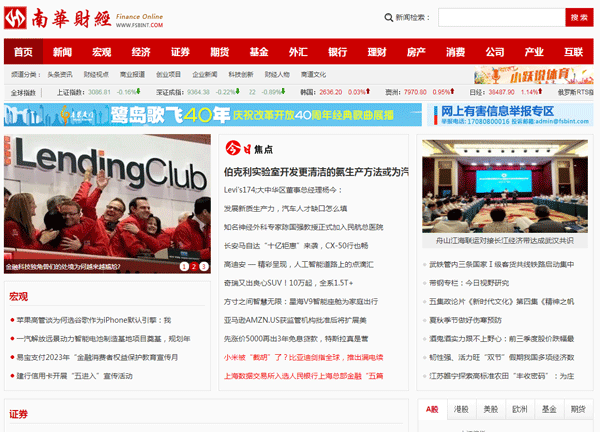The image size is (600, 432).
Task: Click the 企业新闻 channel link
Action: [x=205, y=75]
